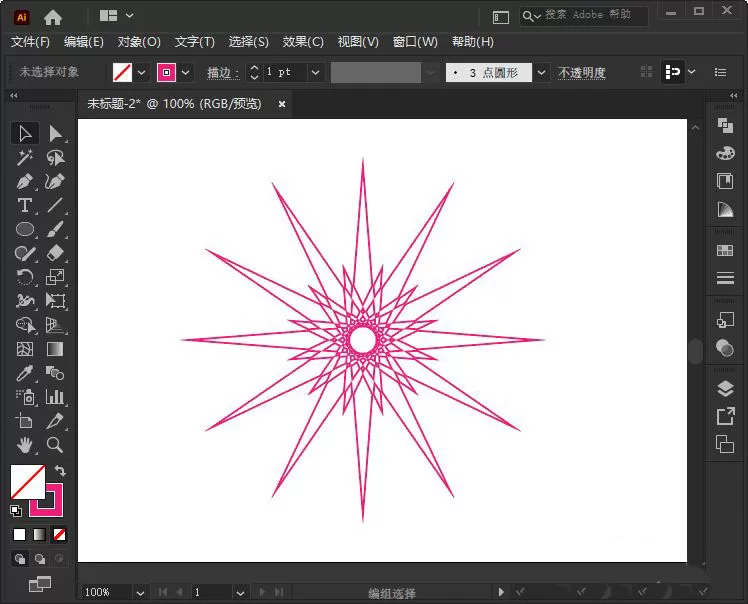Screen dimensions: 748x604
Task: Switch to 未标题-2* document tab
Action: click(174, 104)
